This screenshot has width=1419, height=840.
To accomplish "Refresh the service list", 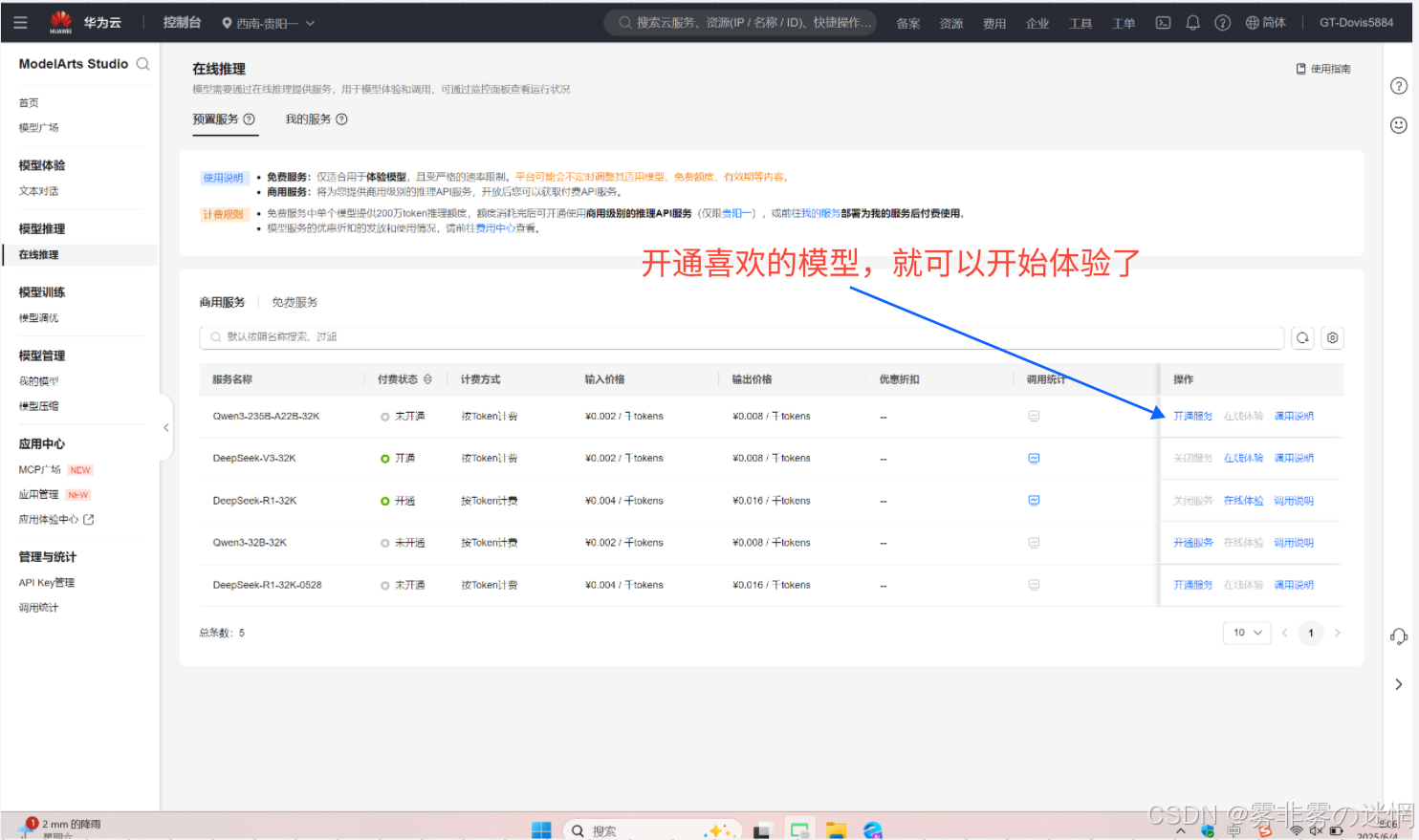I will (1302, 337).
